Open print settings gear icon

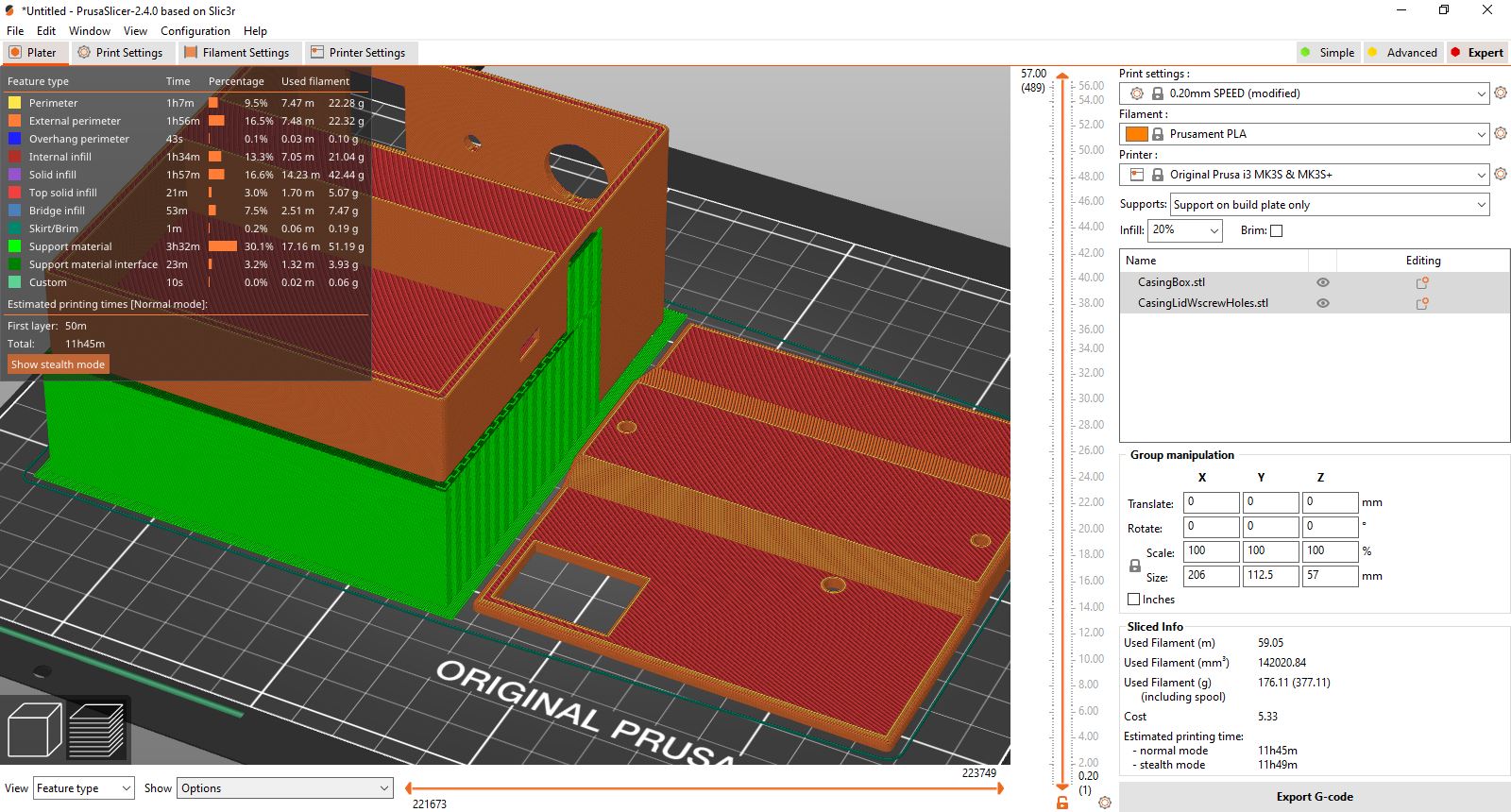(1501, 93)
